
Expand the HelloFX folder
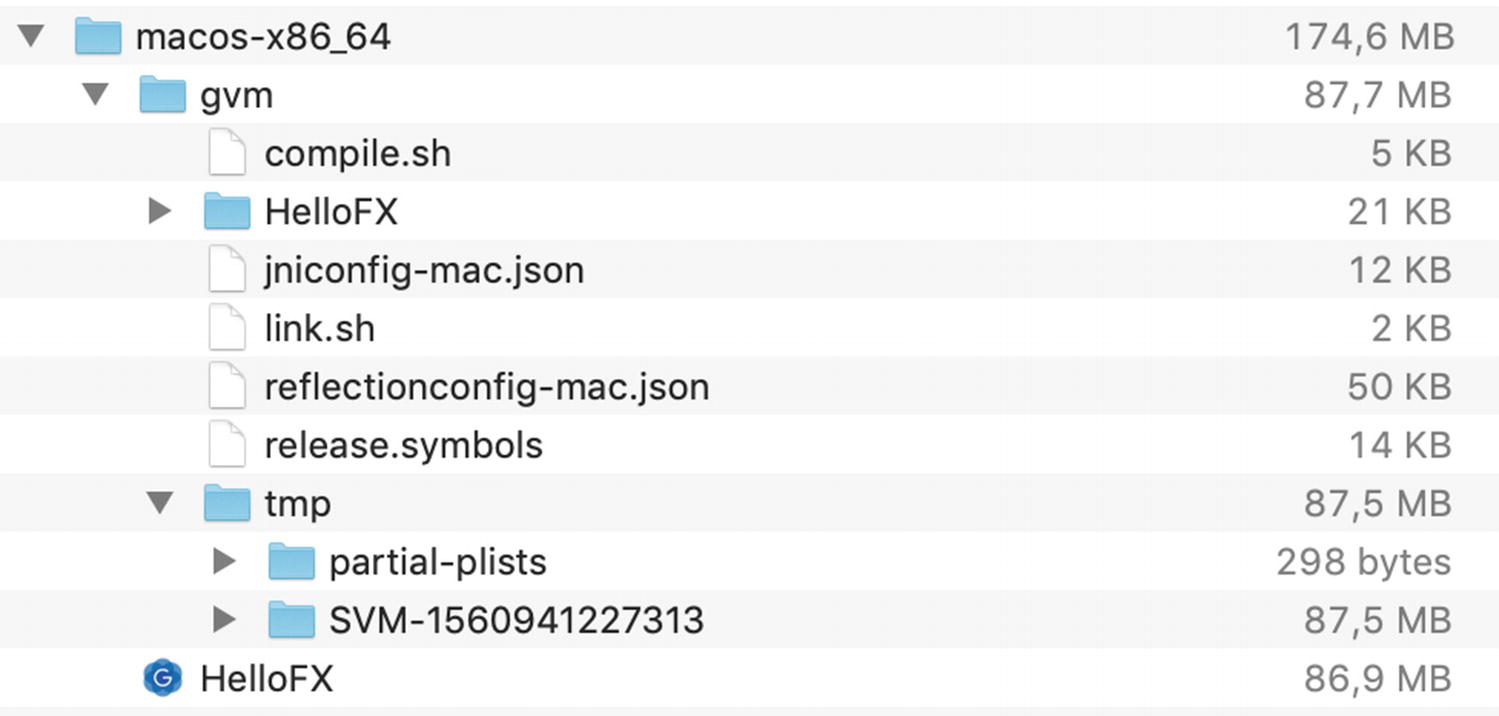(162, 211)
